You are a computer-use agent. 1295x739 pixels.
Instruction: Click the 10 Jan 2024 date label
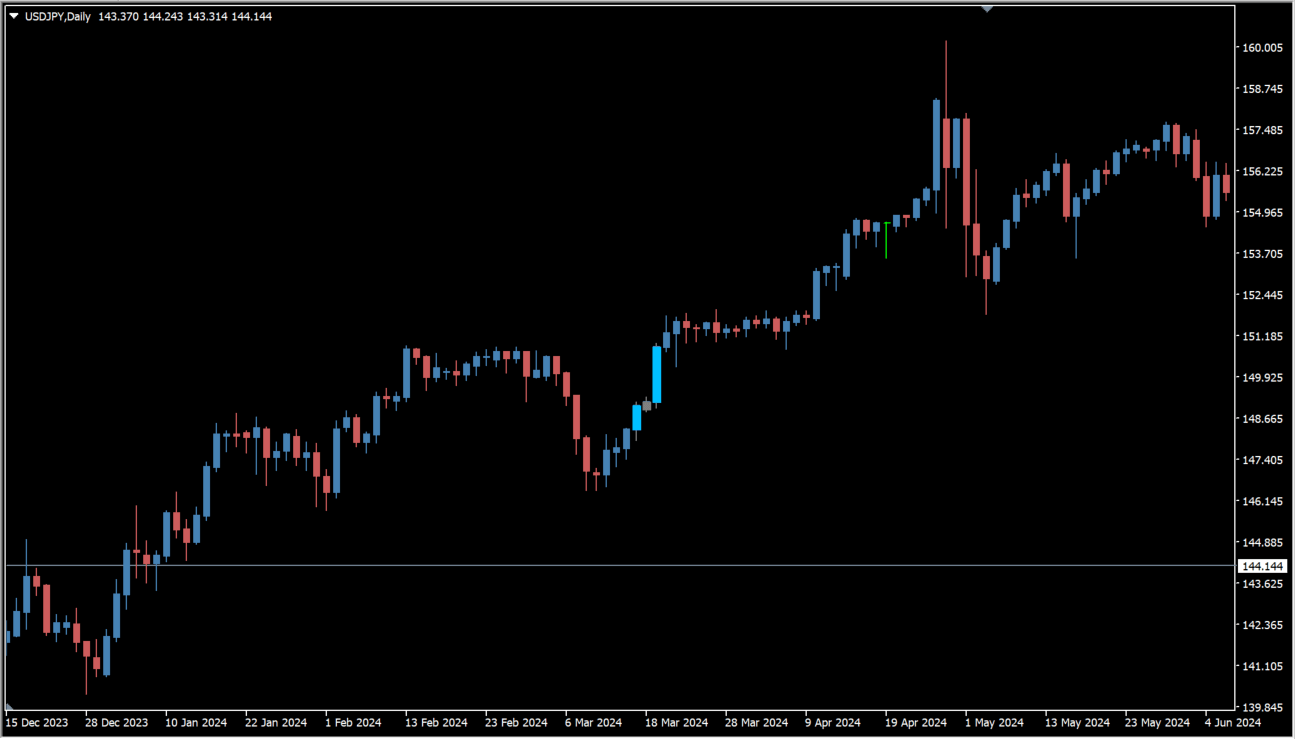[x=196, y=723]
